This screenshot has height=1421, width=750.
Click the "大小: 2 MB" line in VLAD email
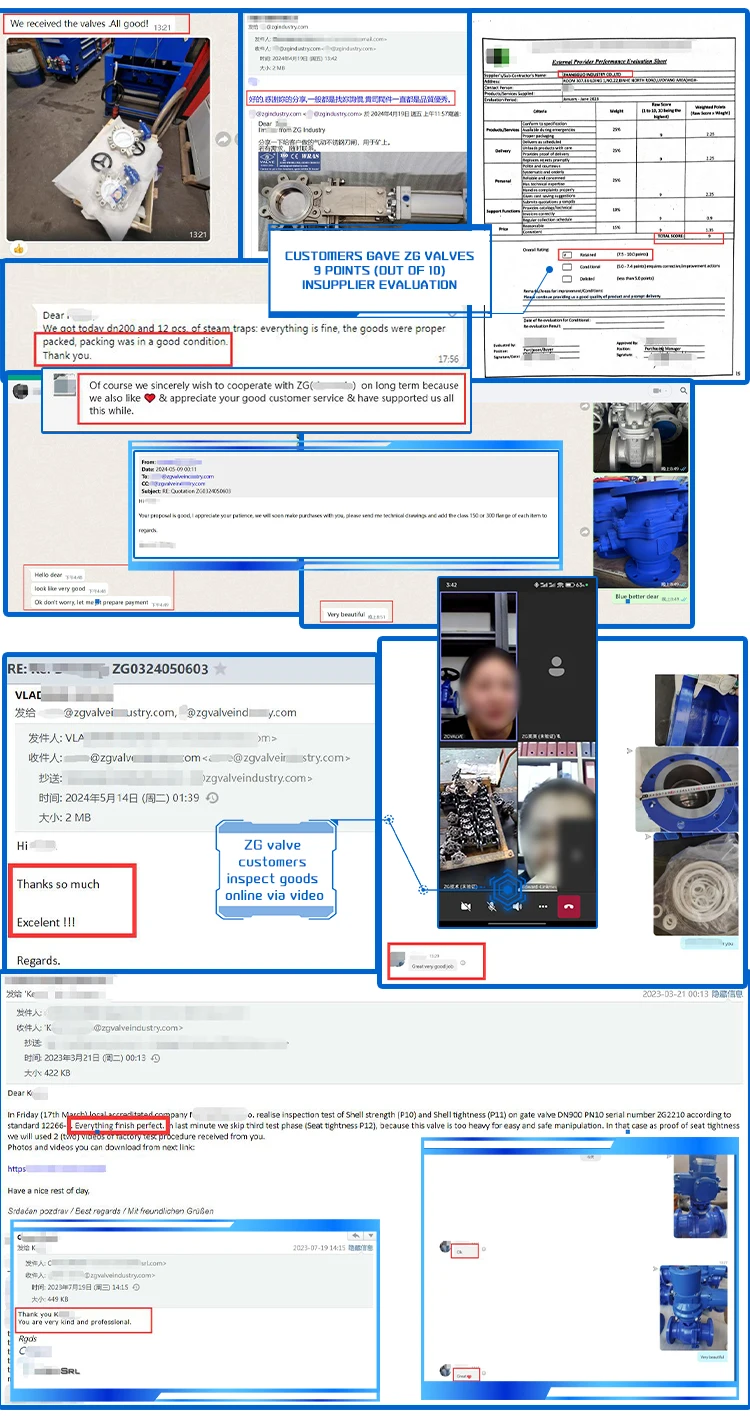pos(65,817)
